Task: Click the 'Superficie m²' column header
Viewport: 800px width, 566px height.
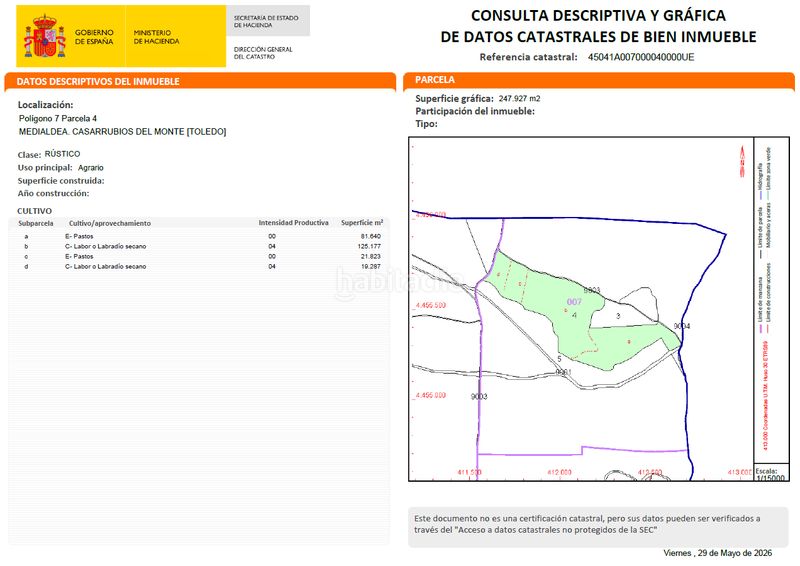Action: coord(362,223)
